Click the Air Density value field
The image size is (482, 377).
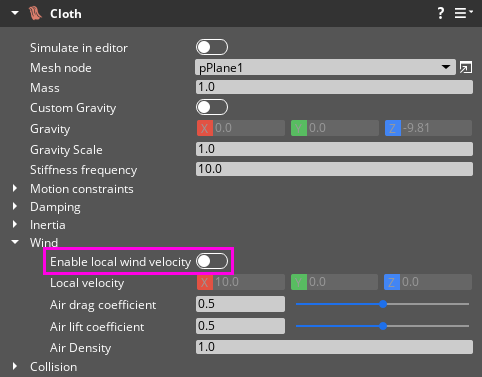point(334,347)
